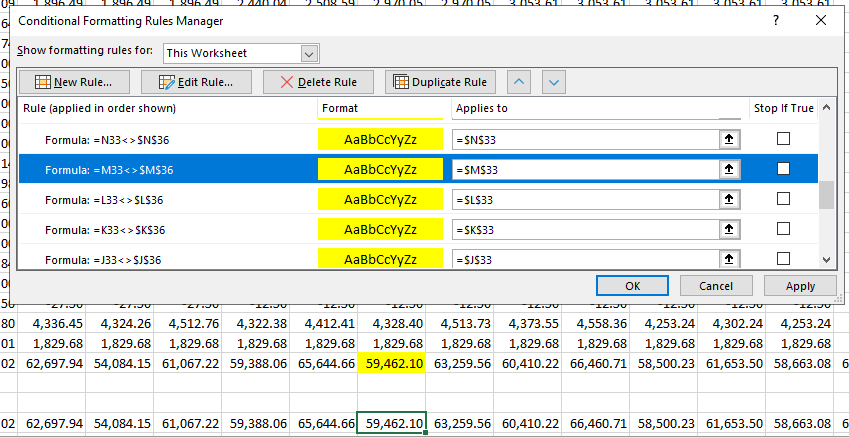Click the Applies to field =$N$33
Viewport: 849px width, 438px height.
[x=586, y=140]
